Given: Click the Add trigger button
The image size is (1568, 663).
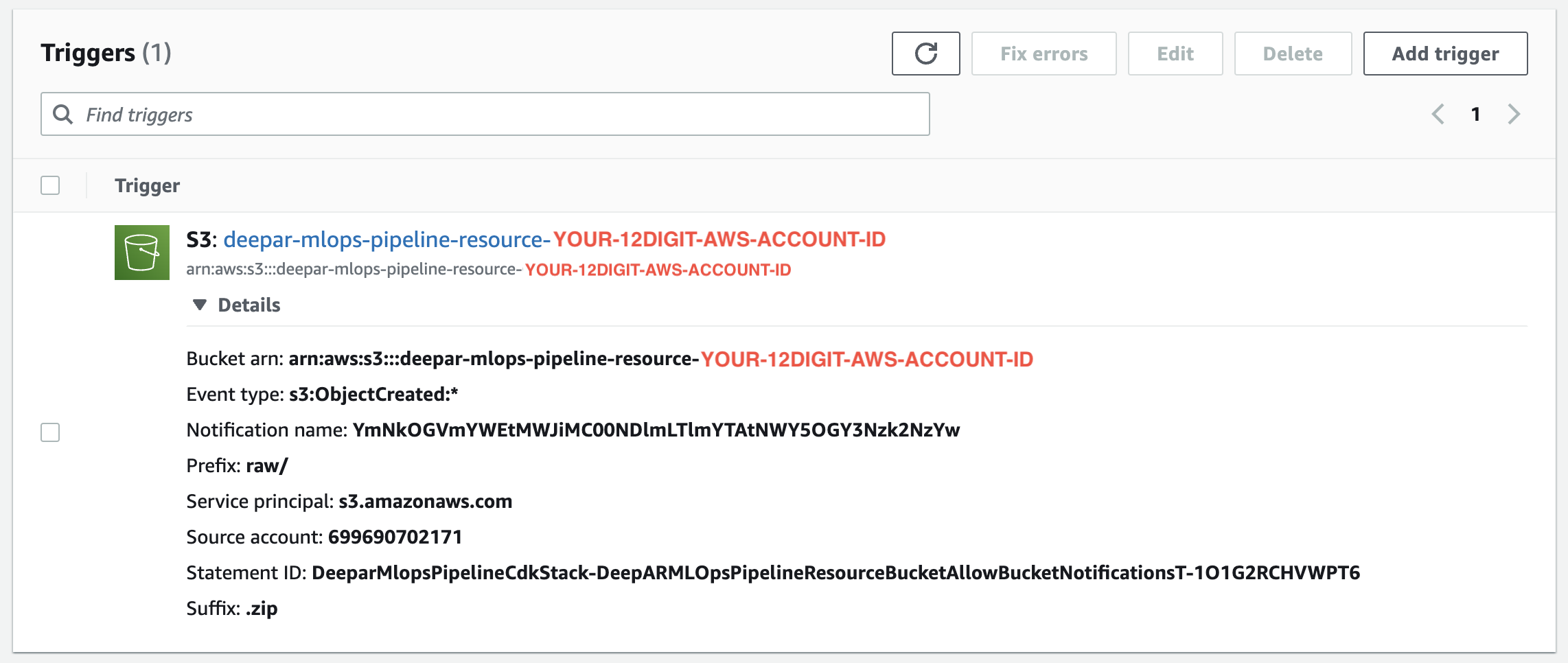Looking at the screenshot, I should (1445, 54).
